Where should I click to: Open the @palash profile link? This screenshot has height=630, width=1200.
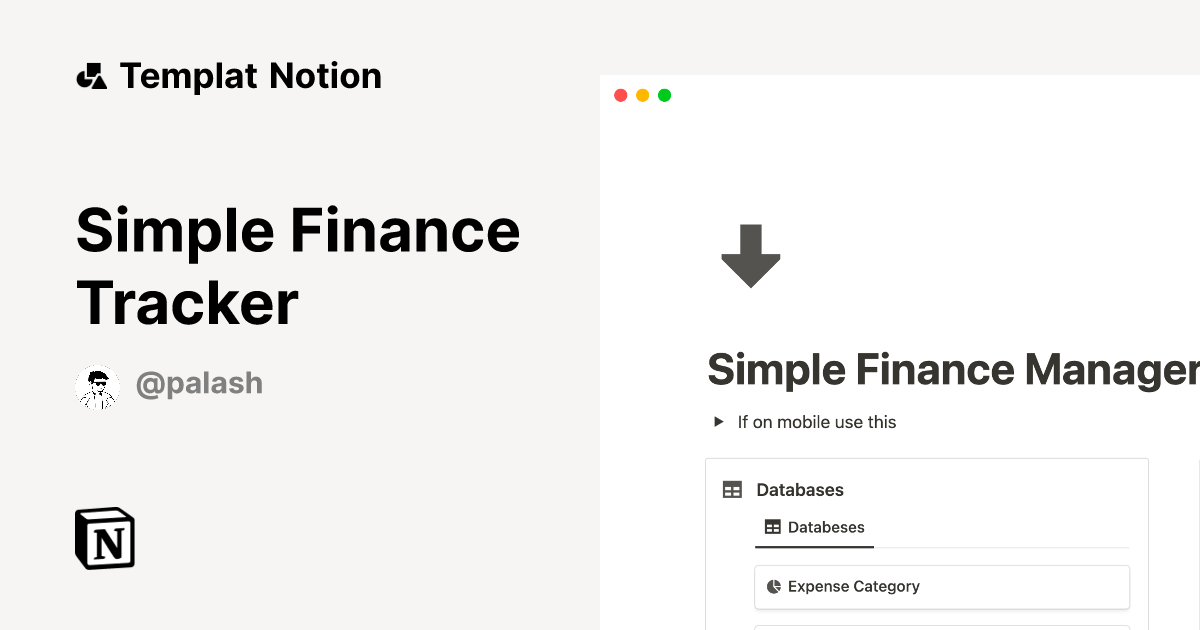point(199,383)
